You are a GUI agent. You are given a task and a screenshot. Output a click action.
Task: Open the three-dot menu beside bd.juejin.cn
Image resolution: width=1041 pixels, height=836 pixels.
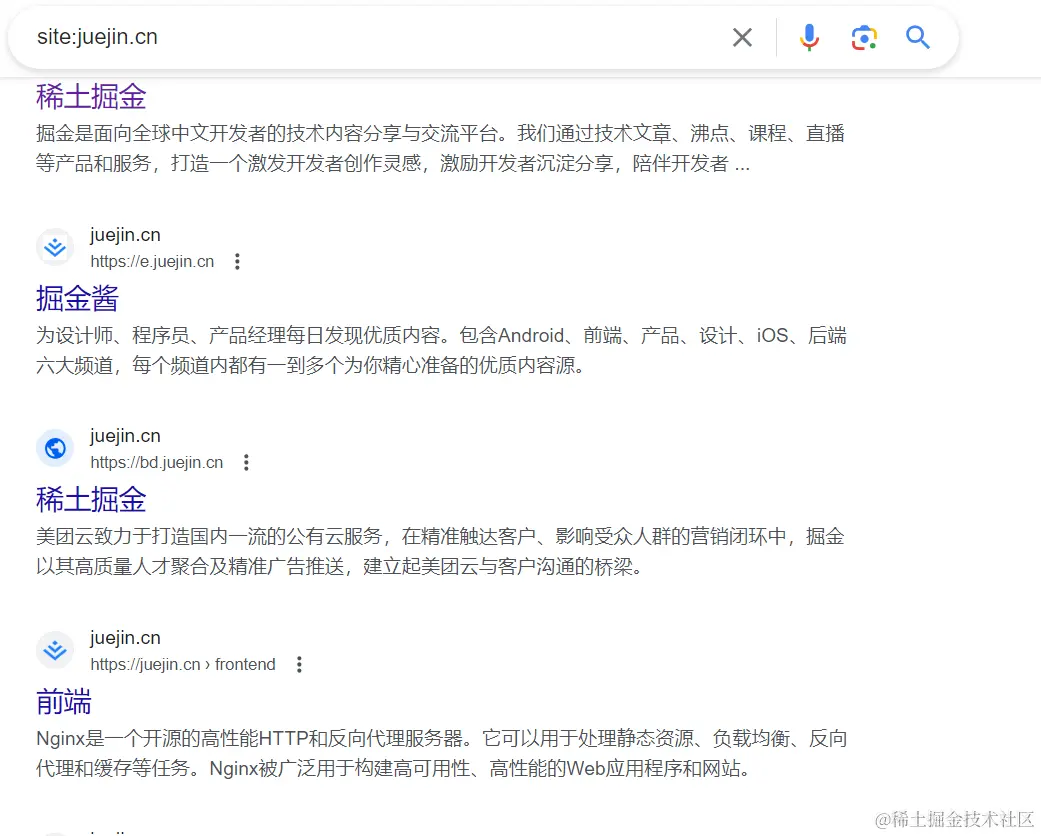tap(246, 462)
